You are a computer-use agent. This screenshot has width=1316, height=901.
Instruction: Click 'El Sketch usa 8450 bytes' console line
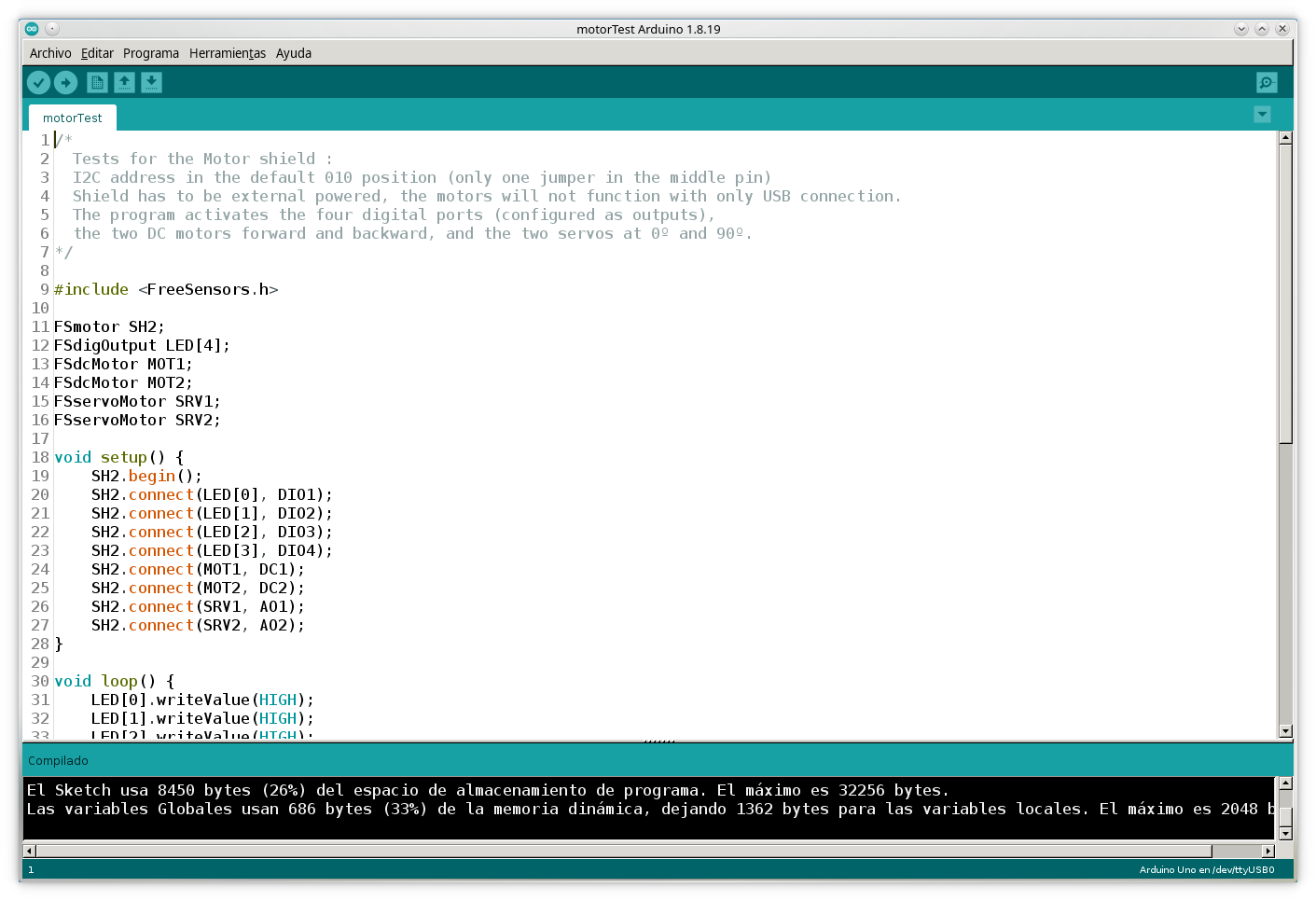tap(488, 790)
